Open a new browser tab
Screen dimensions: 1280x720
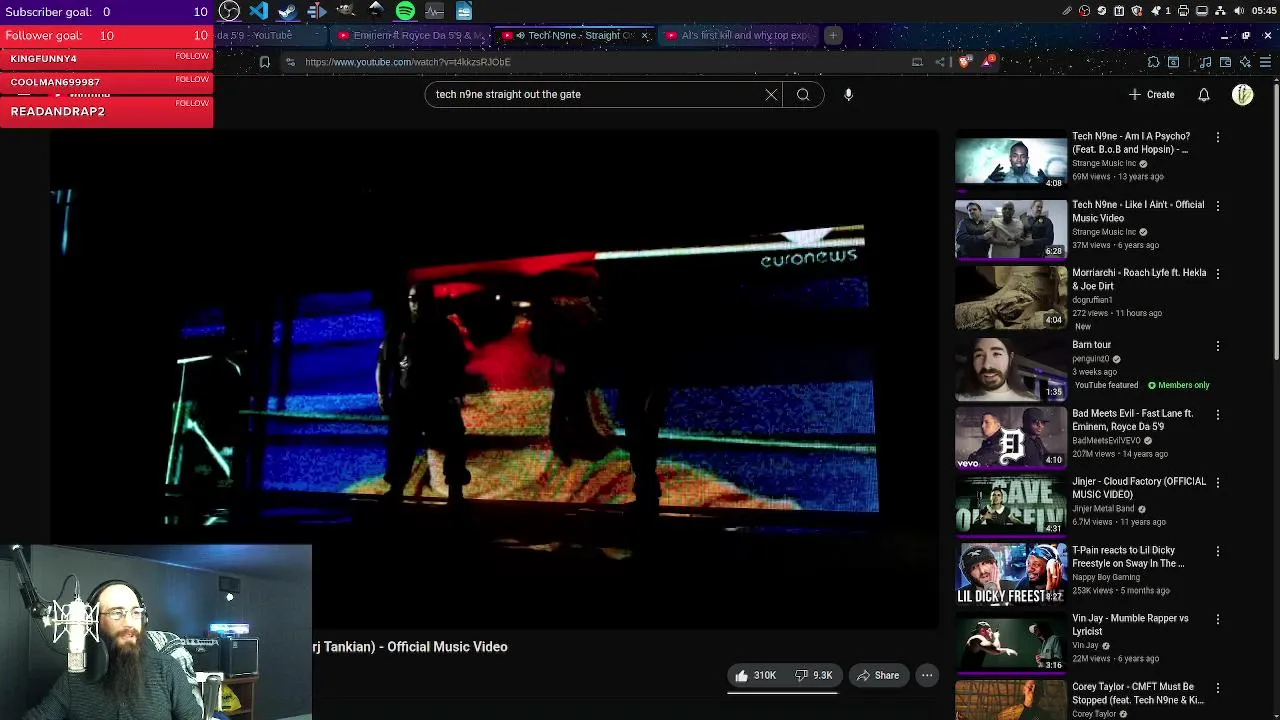(x=832, y=35)
